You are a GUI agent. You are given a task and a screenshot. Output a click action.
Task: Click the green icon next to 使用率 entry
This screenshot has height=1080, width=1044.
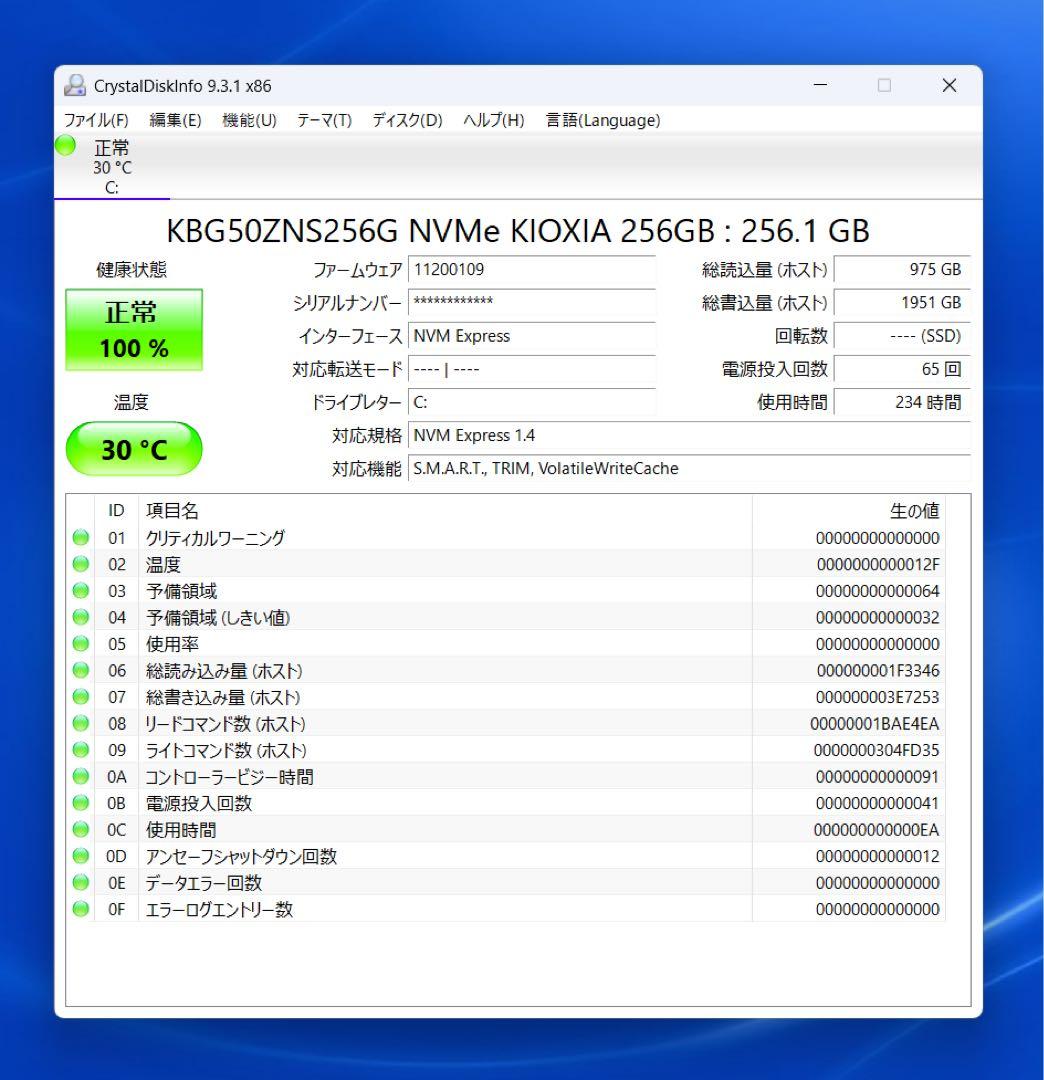click(x=80, y=644)
